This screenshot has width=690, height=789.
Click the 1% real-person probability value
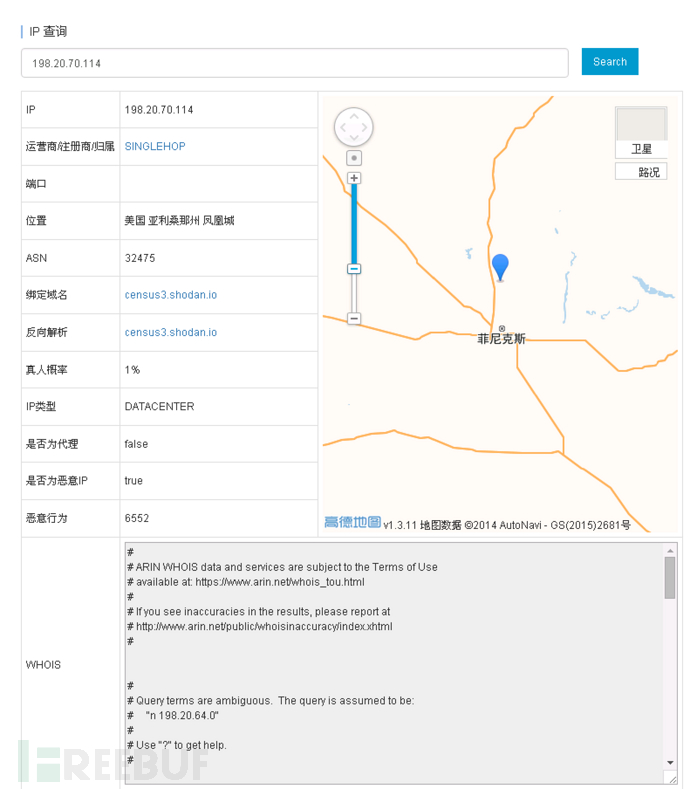tap(132, 370)
